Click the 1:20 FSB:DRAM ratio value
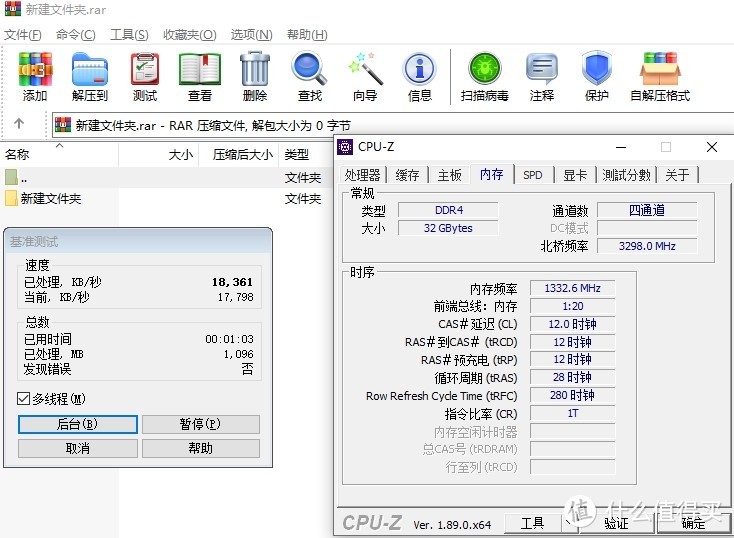Screen dimensions: 734x538 tap(572, 306)
